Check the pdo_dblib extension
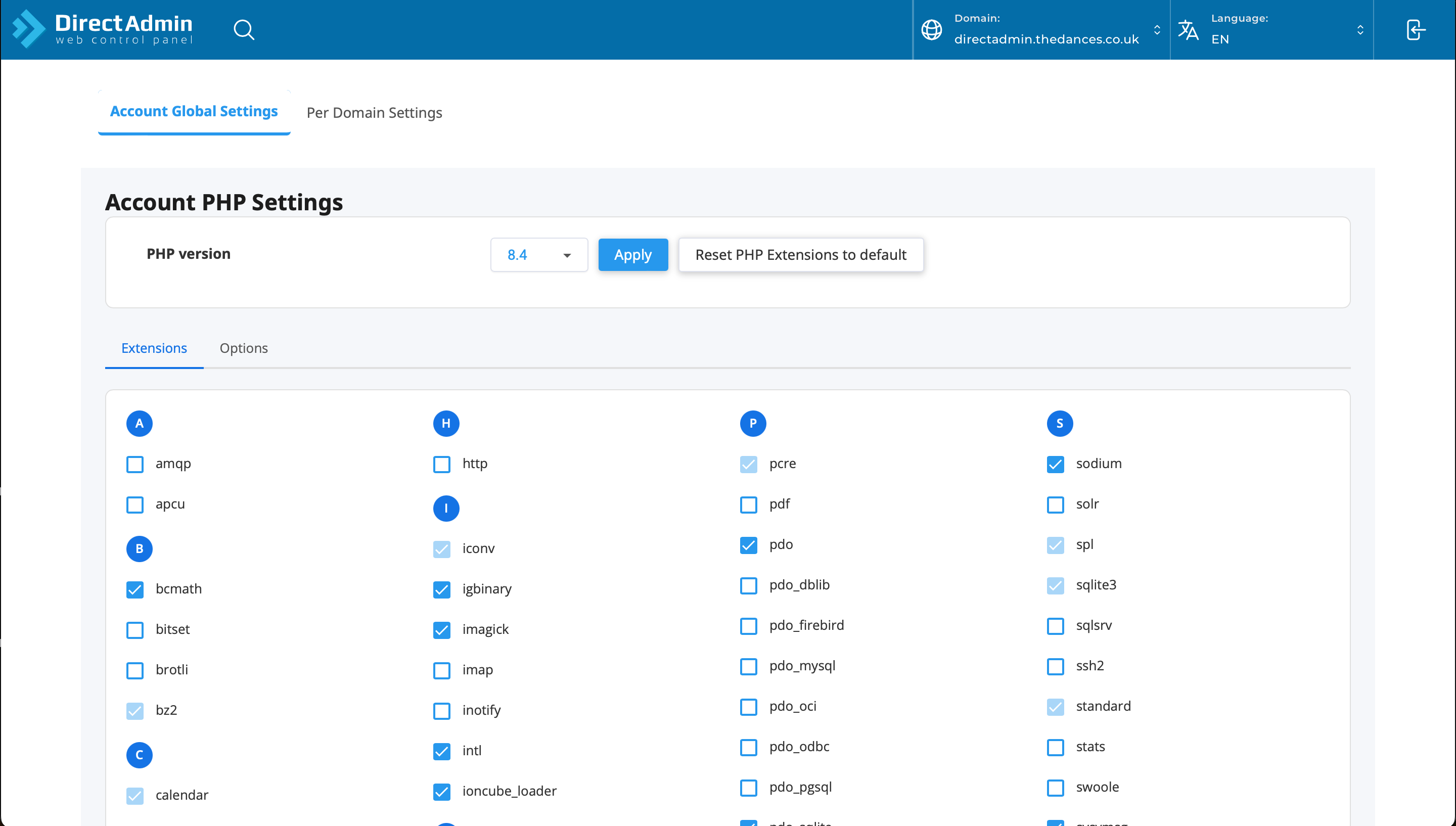1456x826 pixels. pyautogui.click(x=749, y=585)
